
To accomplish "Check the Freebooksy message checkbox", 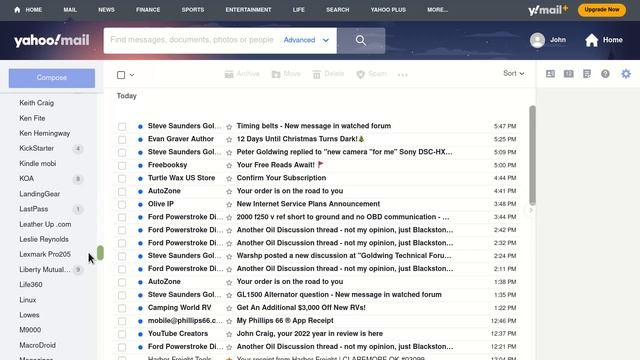I will click(122, 165).
